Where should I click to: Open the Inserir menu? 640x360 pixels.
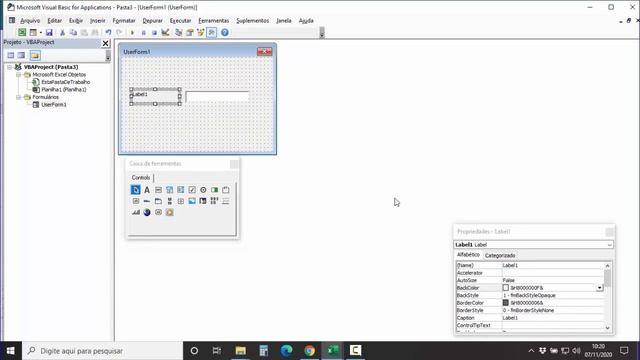[x=98, y=20]
